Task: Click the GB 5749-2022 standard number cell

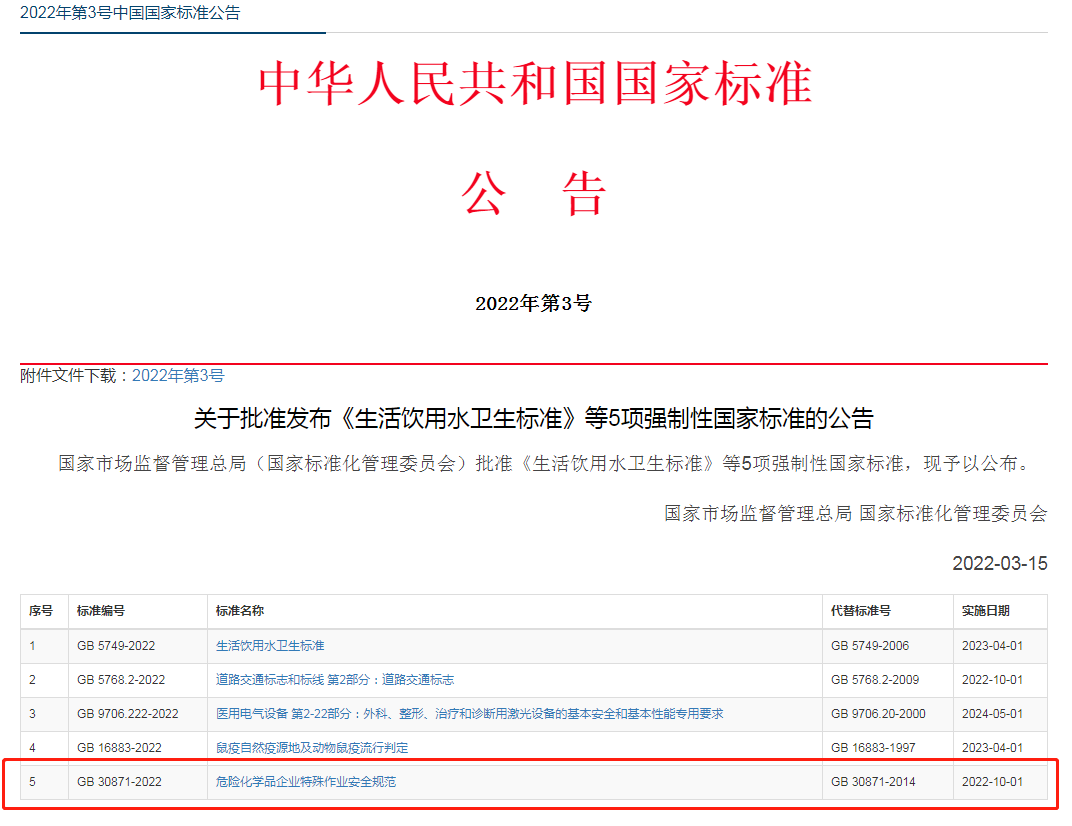Action: [116, 646]
